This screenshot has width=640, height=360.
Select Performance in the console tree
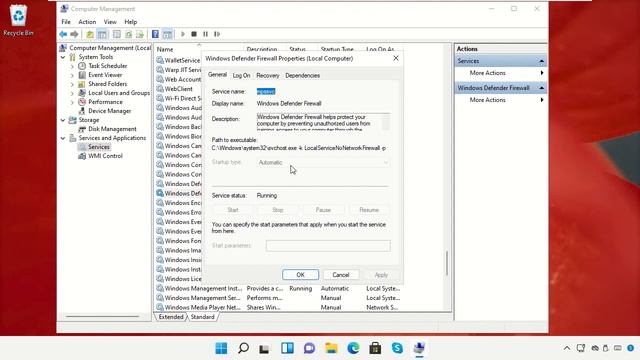tap(105, 102)
